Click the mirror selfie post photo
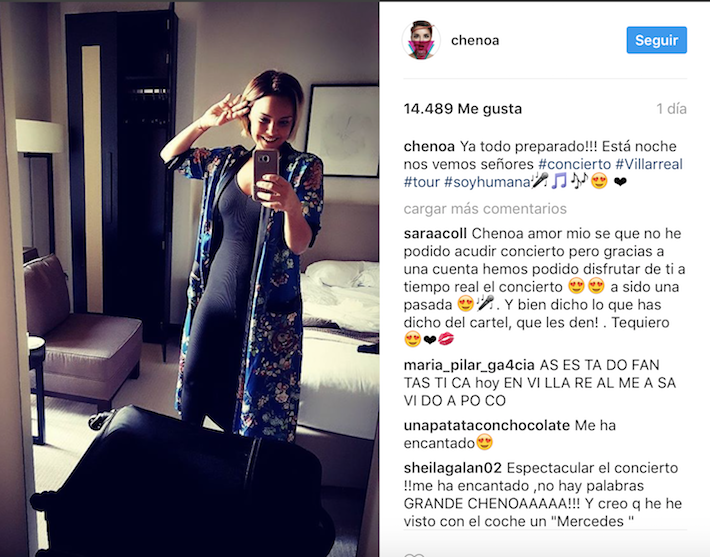The height and width of the screenshot is (557, 710). 190,279
